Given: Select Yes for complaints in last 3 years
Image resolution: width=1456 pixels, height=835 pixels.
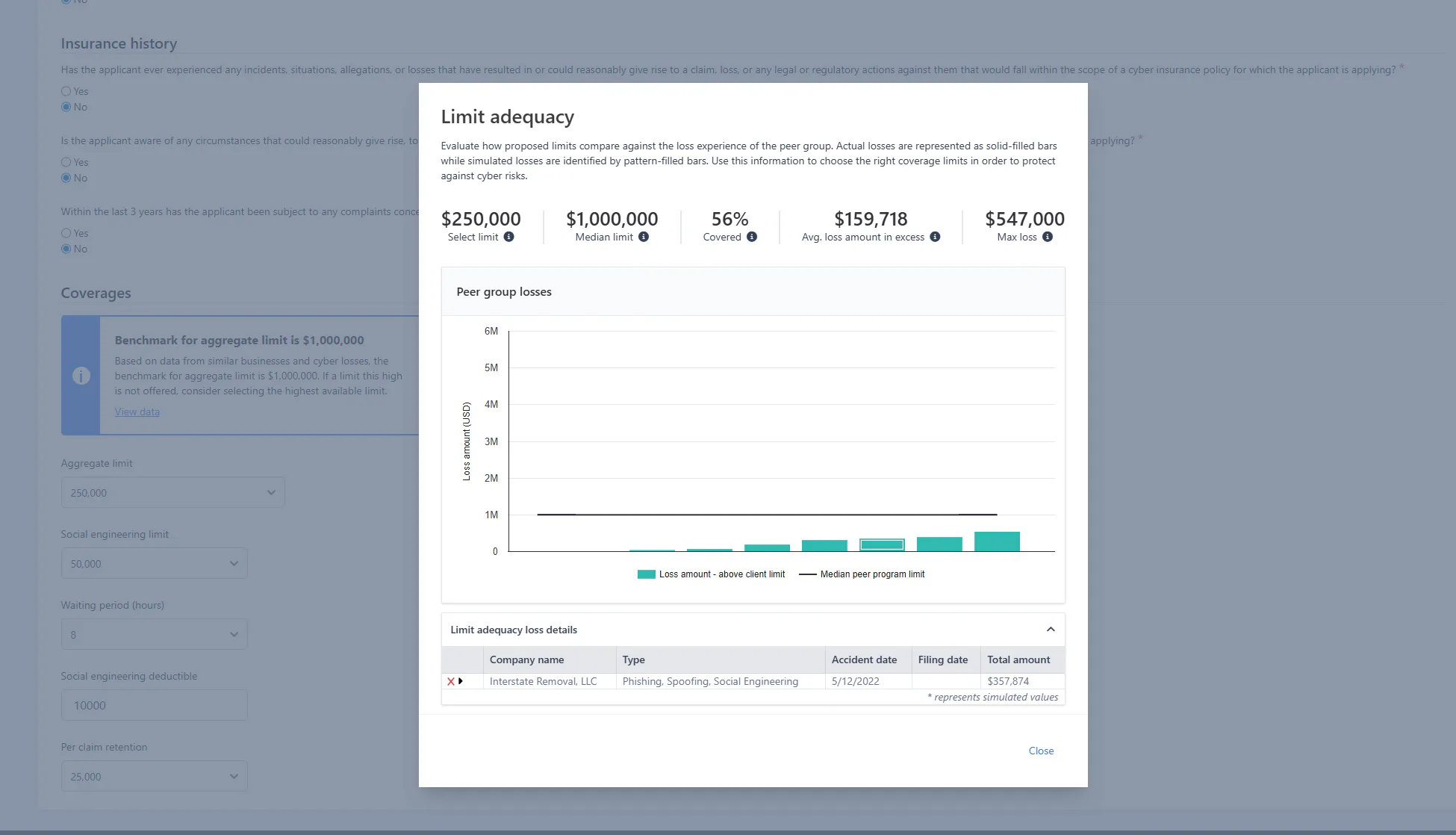Looking at the screenshot, I should [66, 233].
